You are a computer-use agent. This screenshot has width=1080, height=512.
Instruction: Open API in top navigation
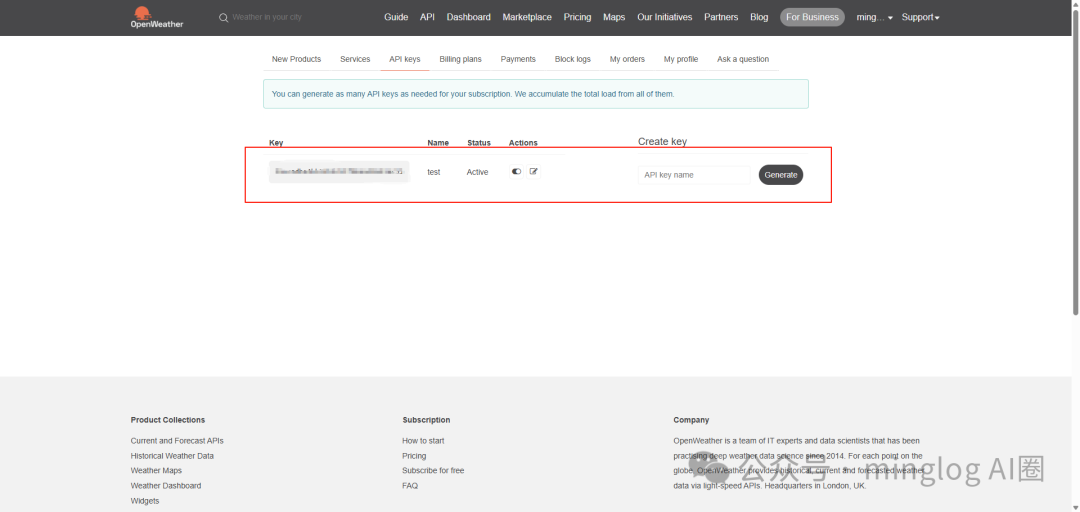[x=427, y=17]
